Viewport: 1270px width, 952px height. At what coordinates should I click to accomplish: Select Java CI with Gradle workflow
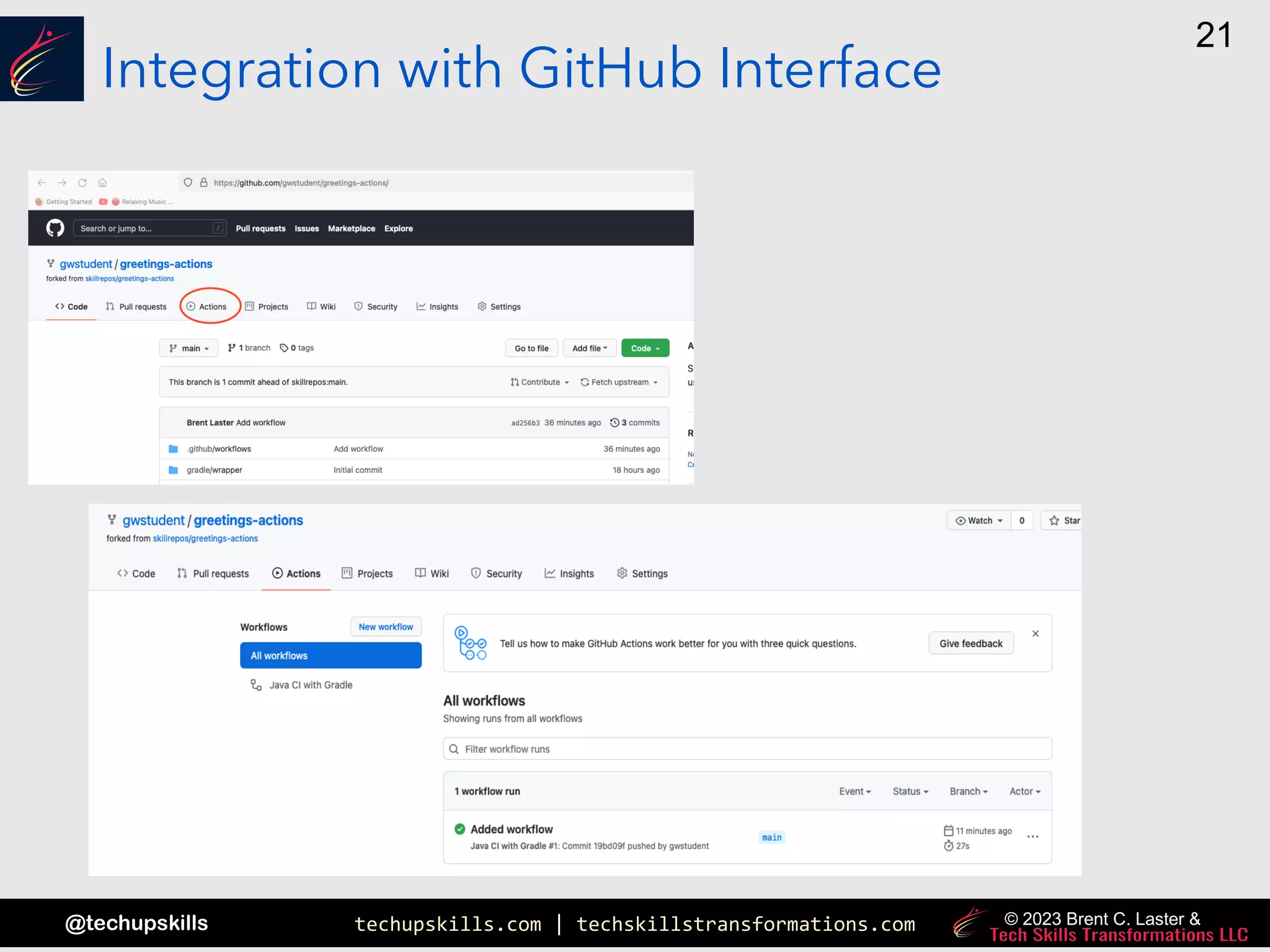[310, 685]
